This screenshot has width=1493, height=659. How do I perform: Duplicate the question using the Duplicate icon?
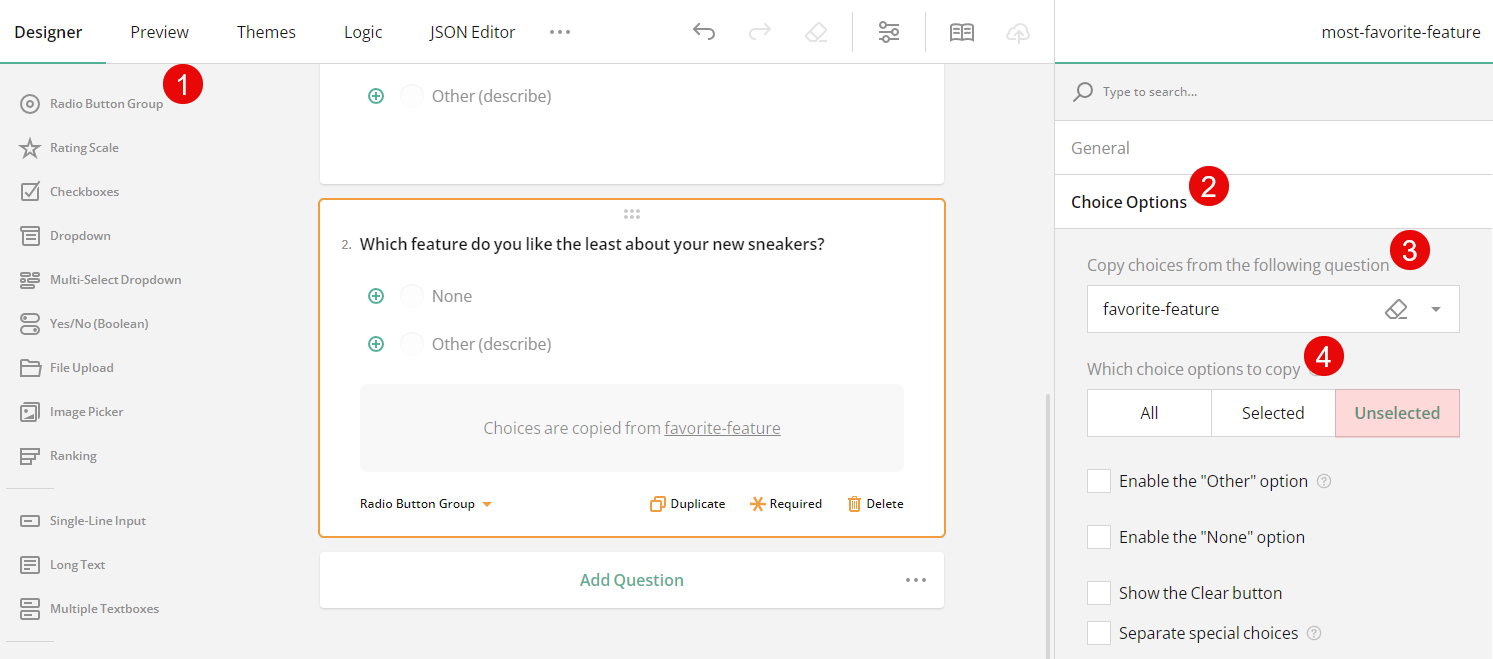point(687,503)
